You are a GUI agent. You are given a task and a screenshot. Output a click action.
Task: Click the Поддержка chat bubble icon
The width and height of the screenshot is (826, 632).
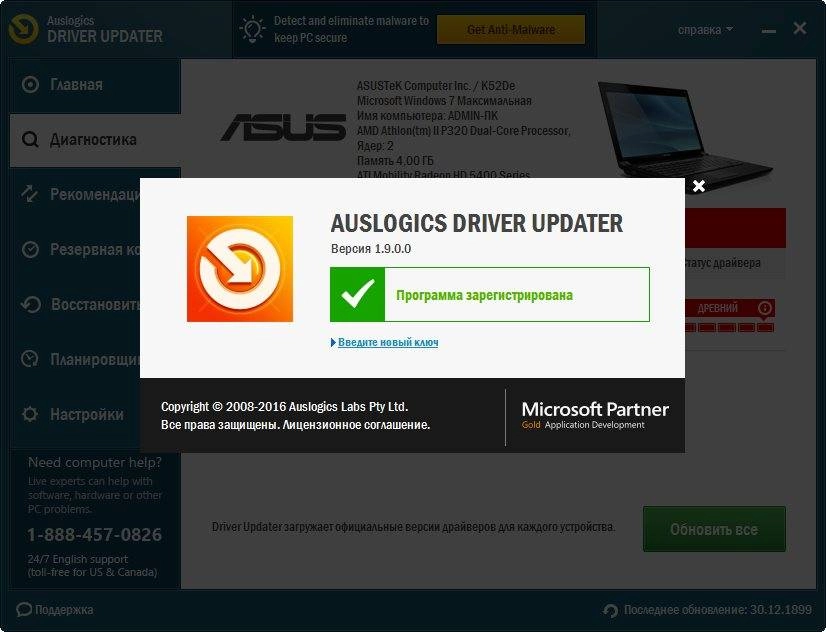point(24,609)
